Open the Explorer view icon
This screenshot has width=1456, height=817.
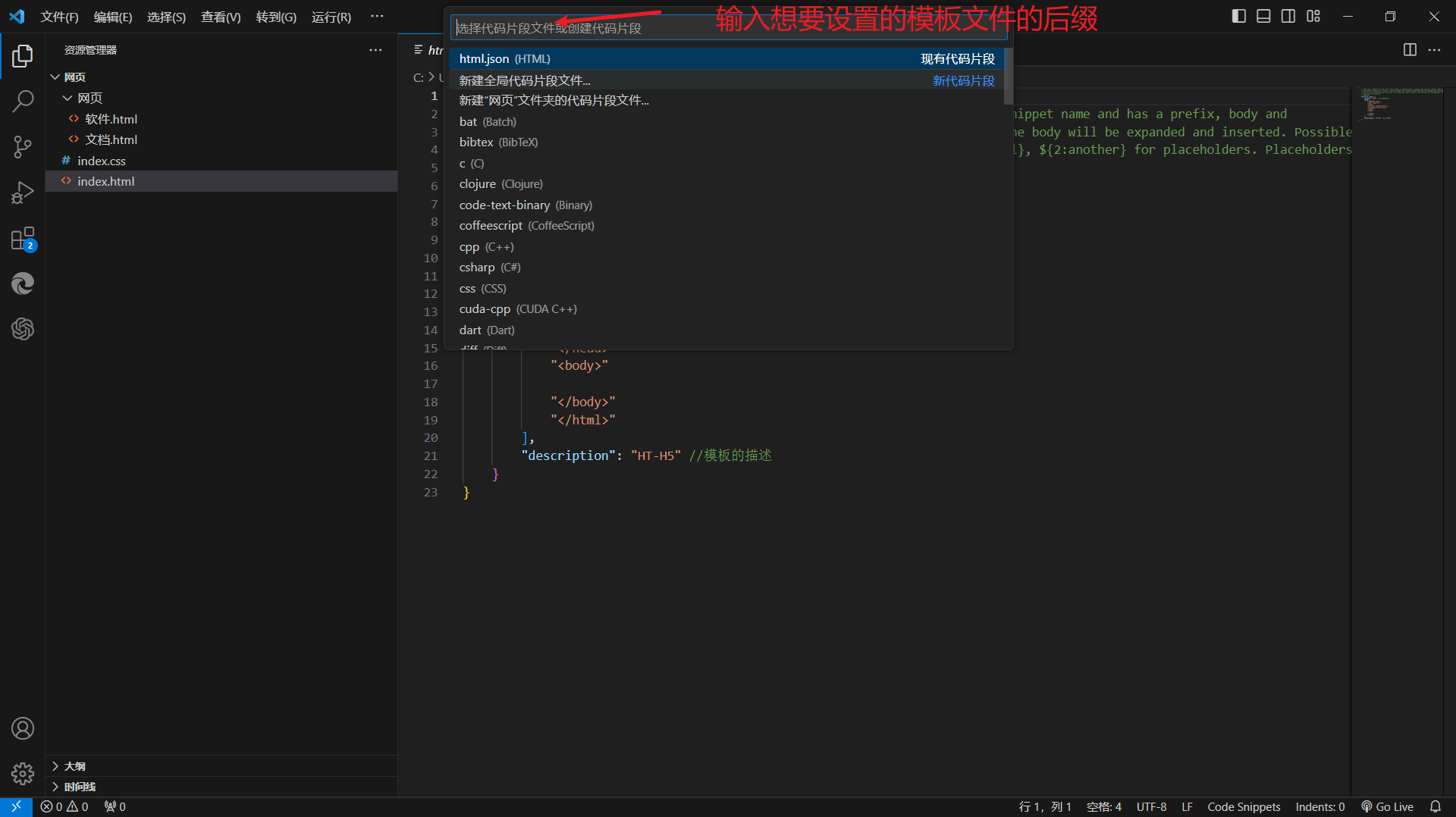tap(23, 56)
